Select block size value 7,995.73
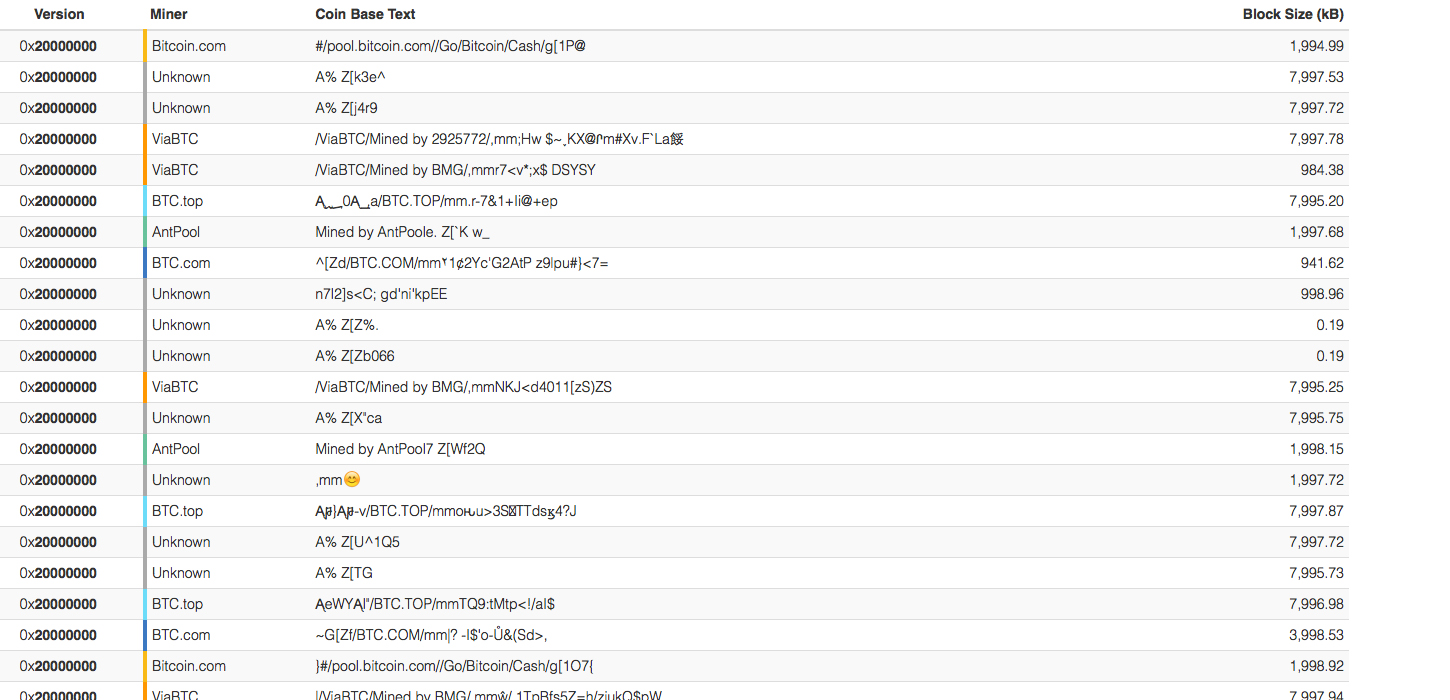 pos(1316,573)
